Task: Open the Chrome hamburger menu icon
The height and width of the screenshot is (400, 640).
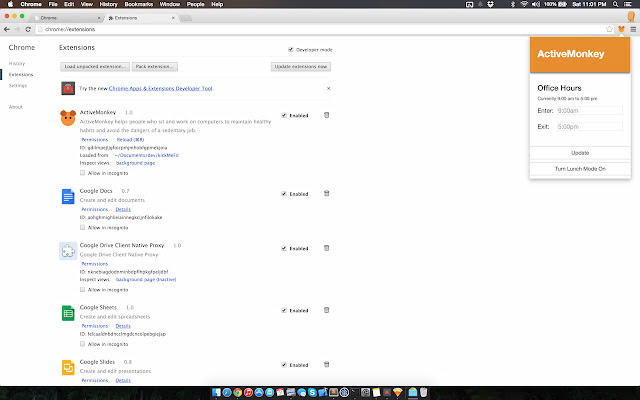Action: coord(633,29)
